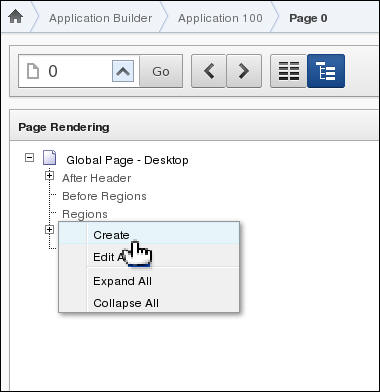Navigate to next page with right arrow
Viewport: 380px width, 392px height.
(244, 71)
